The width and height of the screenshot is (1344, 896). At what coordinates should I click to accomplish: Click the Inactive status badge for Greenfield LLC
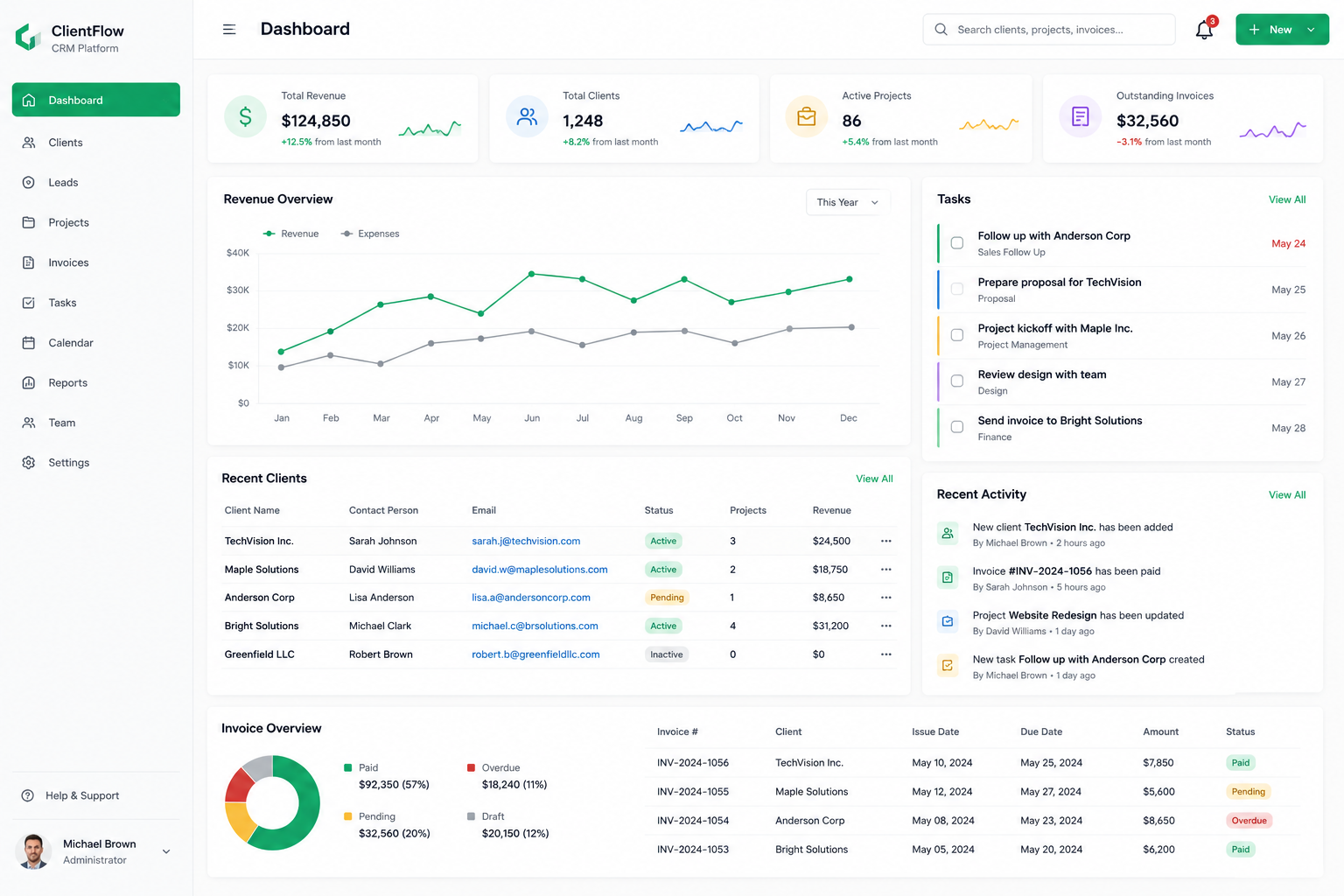point(667,654)
